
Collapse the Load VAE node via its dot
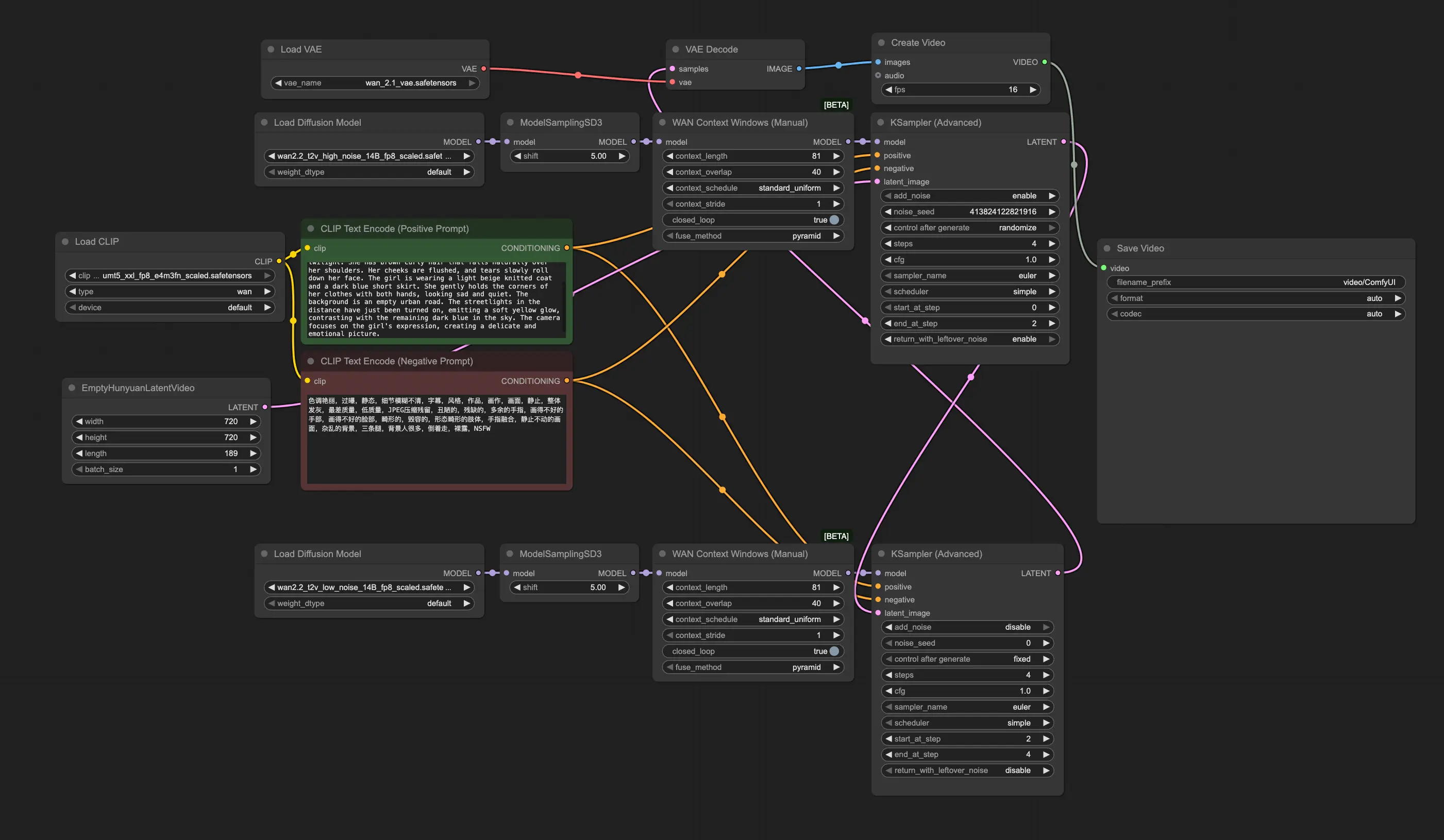tap(271, 49)
